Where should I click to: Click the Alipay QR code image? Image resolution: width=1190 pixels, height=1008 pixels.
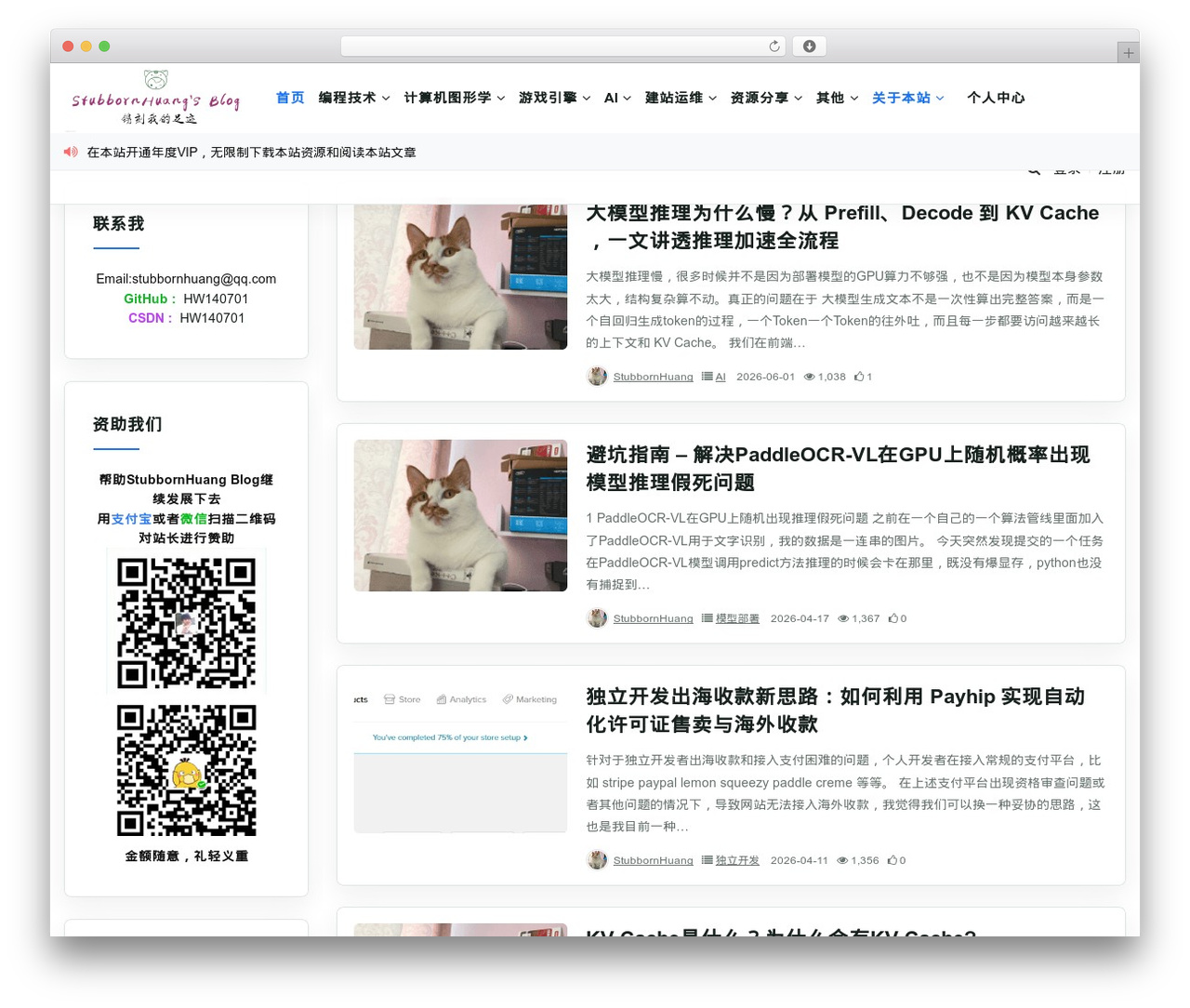point(186,622)
